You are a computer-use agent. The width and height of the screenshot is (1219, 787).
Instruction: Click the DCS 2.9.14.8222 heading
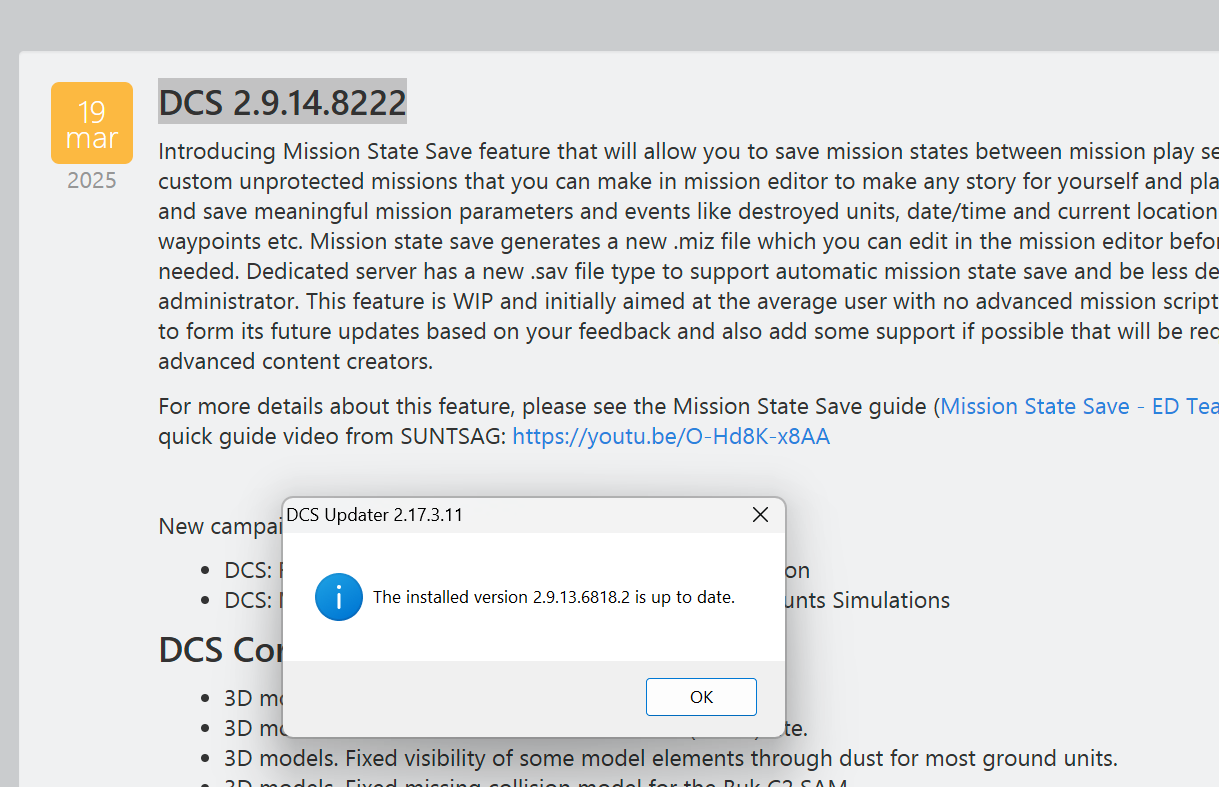pyautogui.click(x=282, y=102)
